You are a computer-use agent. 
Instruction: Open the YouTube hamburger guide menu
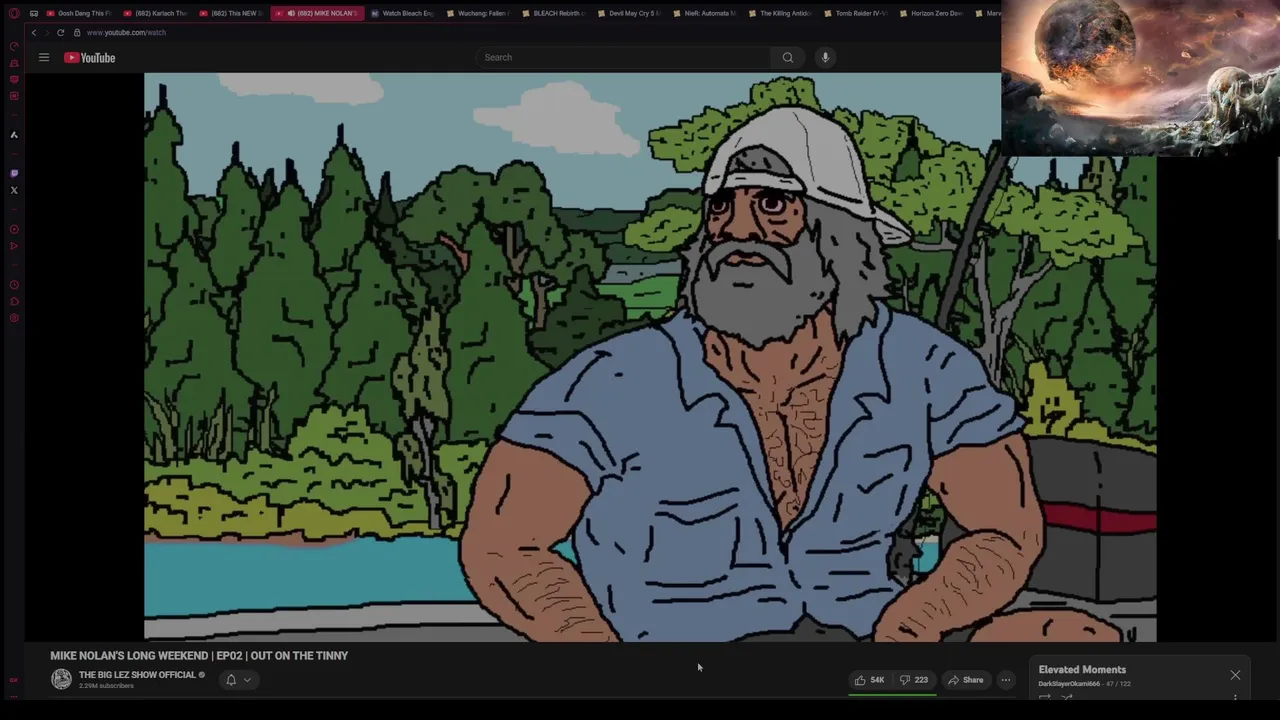[44, 57]
